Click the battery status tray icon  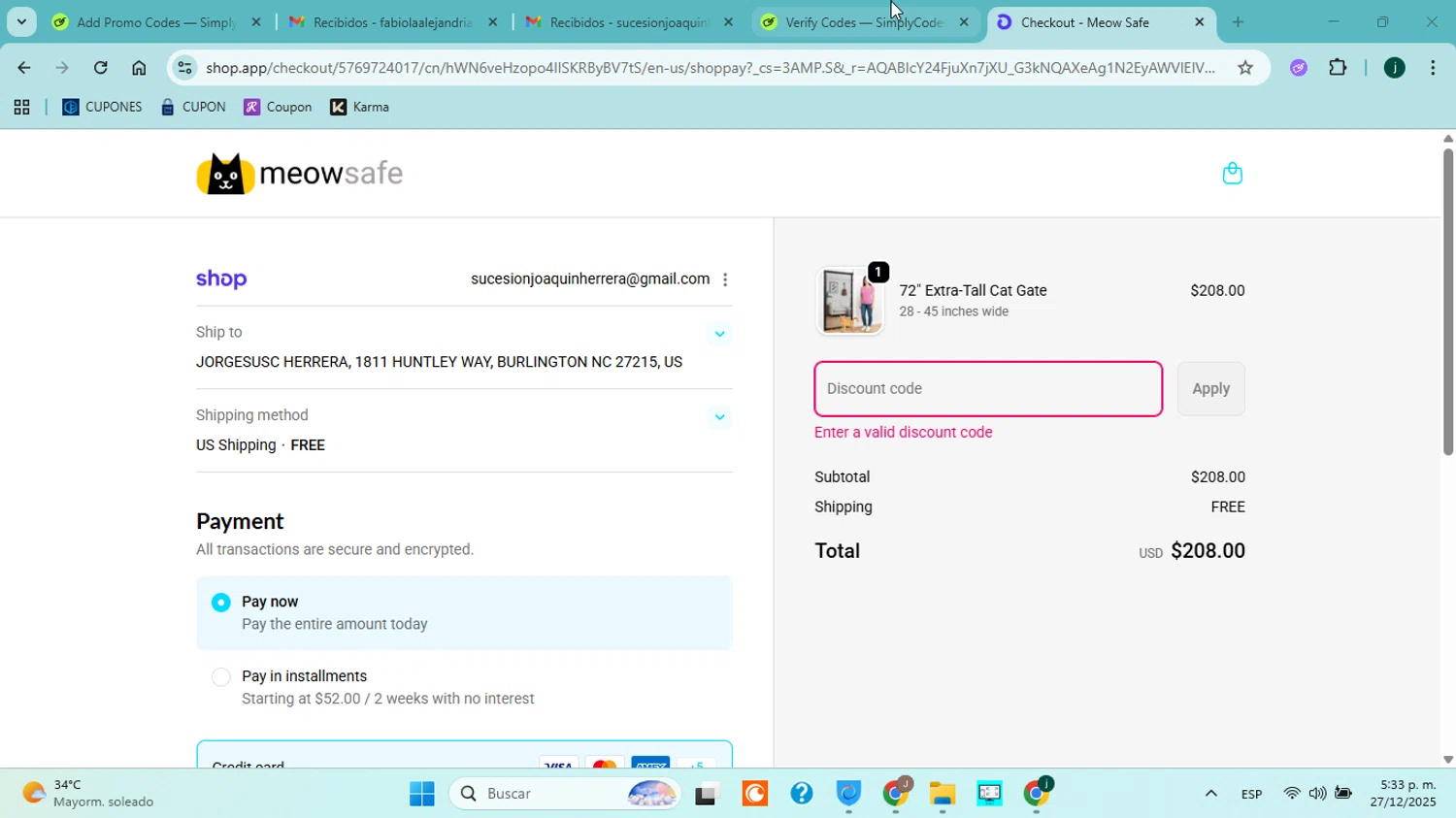coord(1343,794)
